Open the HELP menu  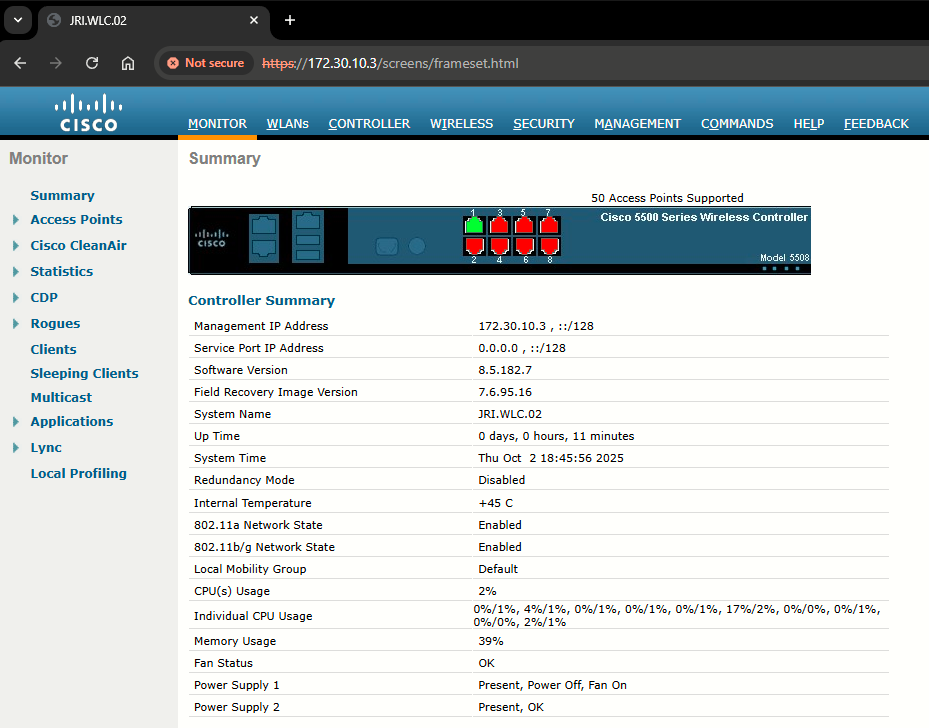pyautogui.click(x=809, y=124)
